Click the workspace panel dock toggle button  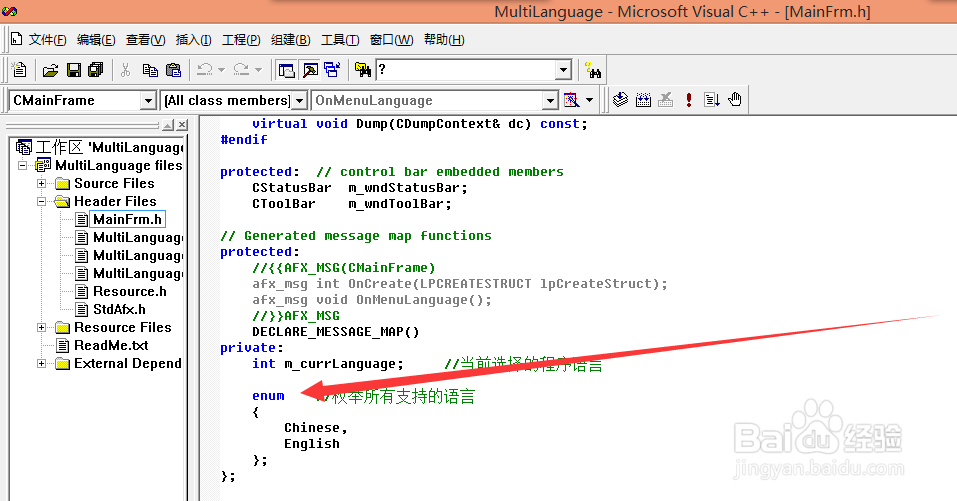pyautogui.click(x=168, y=125)
